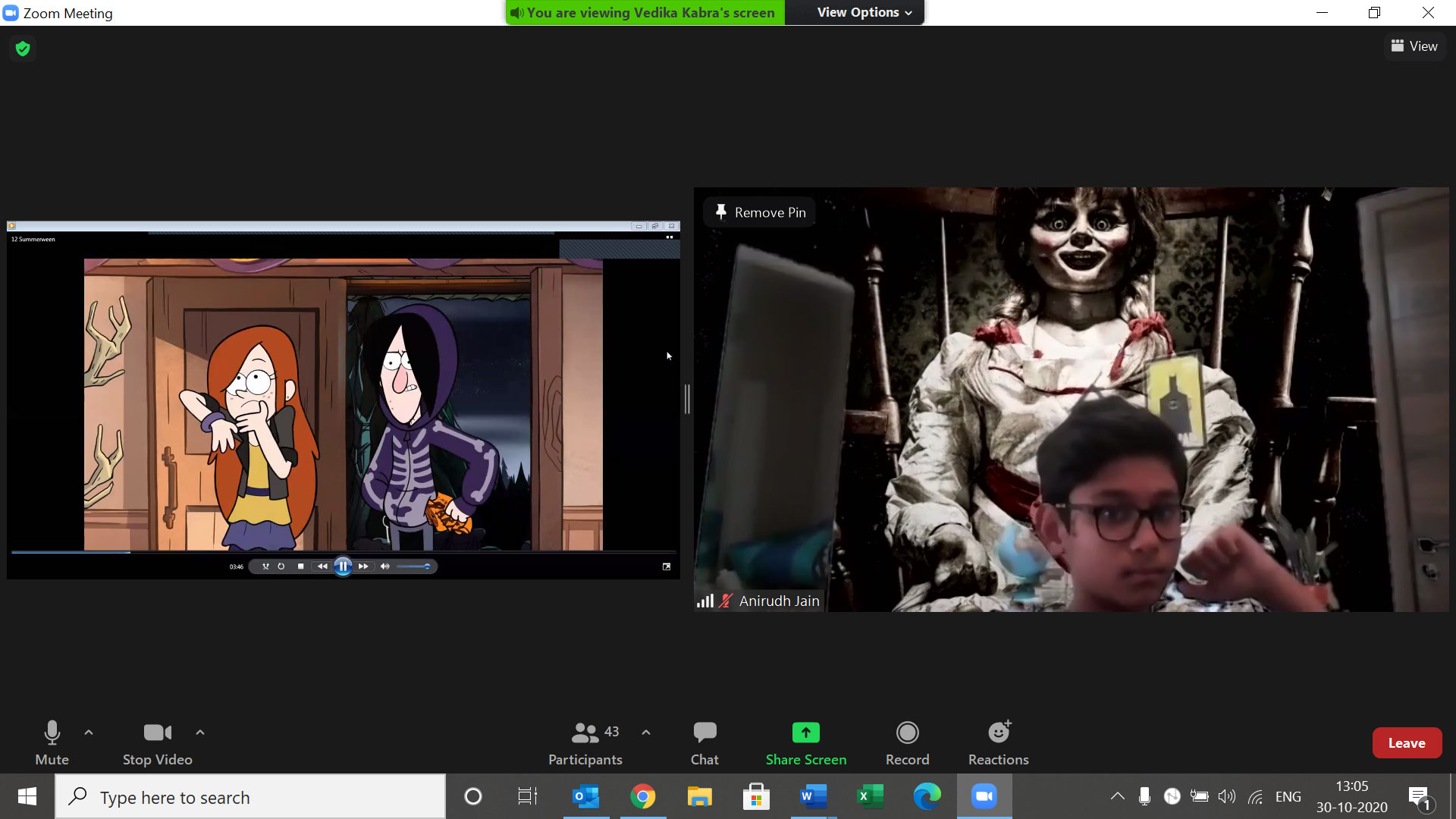The image size is (1456, 819).
Task: Open Microsoft Edge from the taskbar
Action: pos(927,796)
